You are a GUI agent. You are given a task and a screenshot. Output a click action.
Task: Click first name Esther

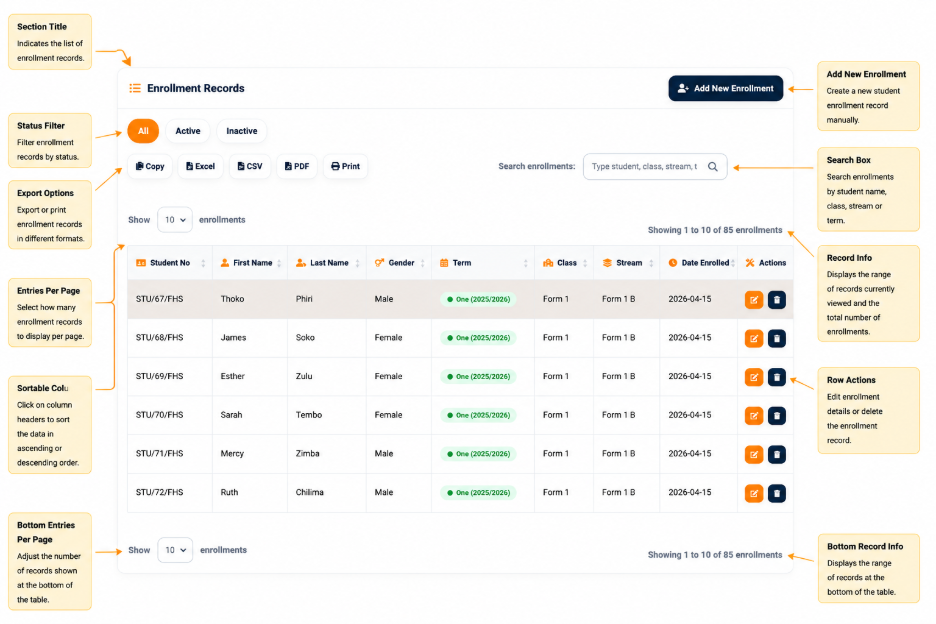pos(233,376)
